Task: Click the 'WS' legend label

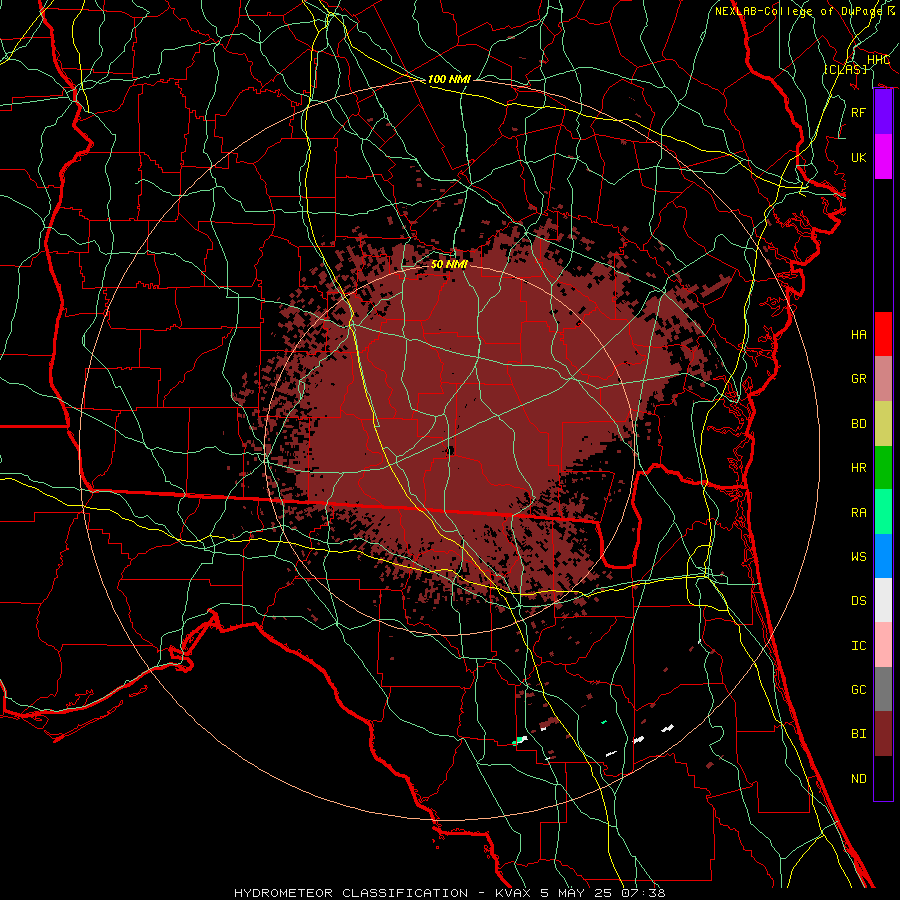Action: point(859,557)
